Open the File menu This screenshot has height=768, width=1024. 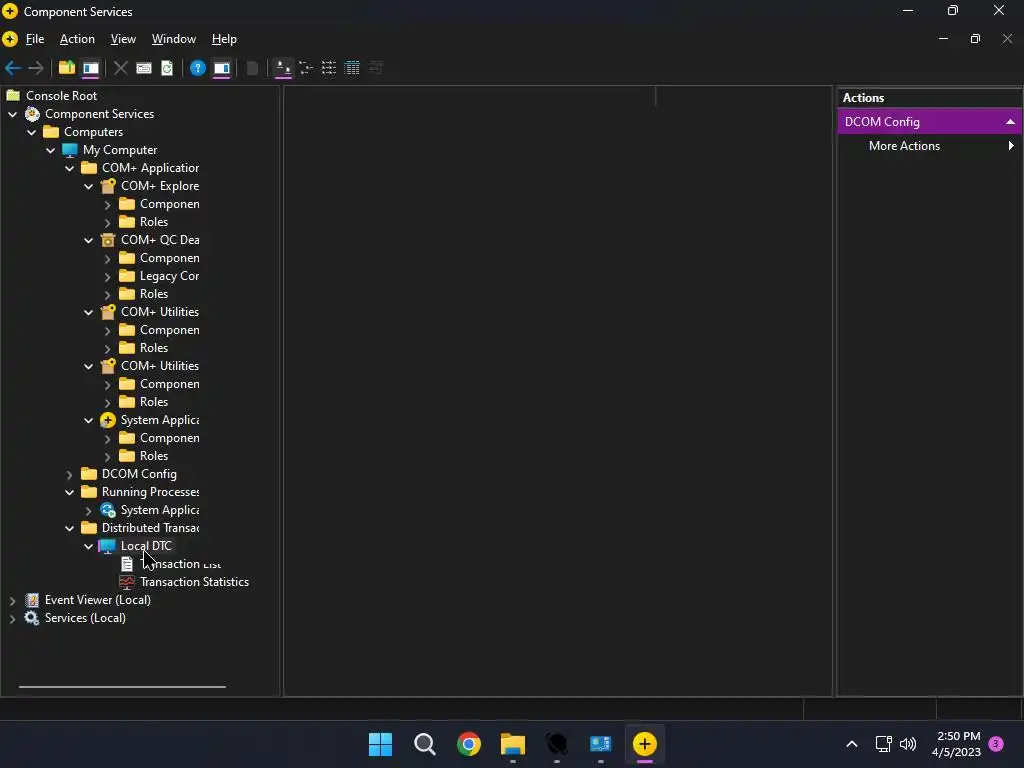(x=35, y=39)
